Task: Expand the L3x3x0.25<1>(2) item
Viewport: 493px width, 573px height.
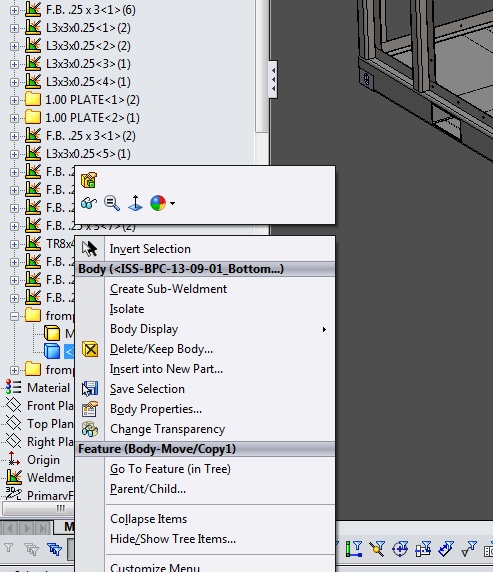Action: click(x=14, y=28)
